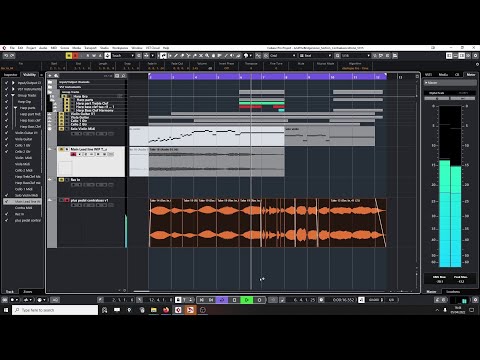
Task: Uncheck visibility for Harp Dry track
Action: [x=6, y=102]
